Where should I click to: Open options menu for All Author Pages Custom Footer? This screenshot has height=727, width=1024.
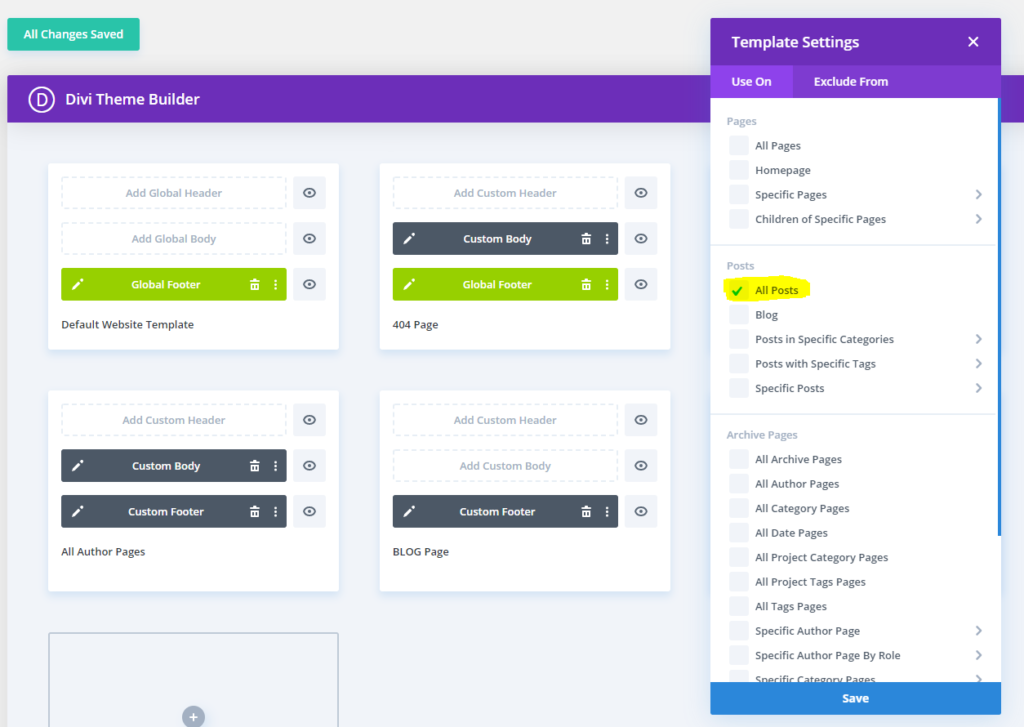tap(275, 512)
